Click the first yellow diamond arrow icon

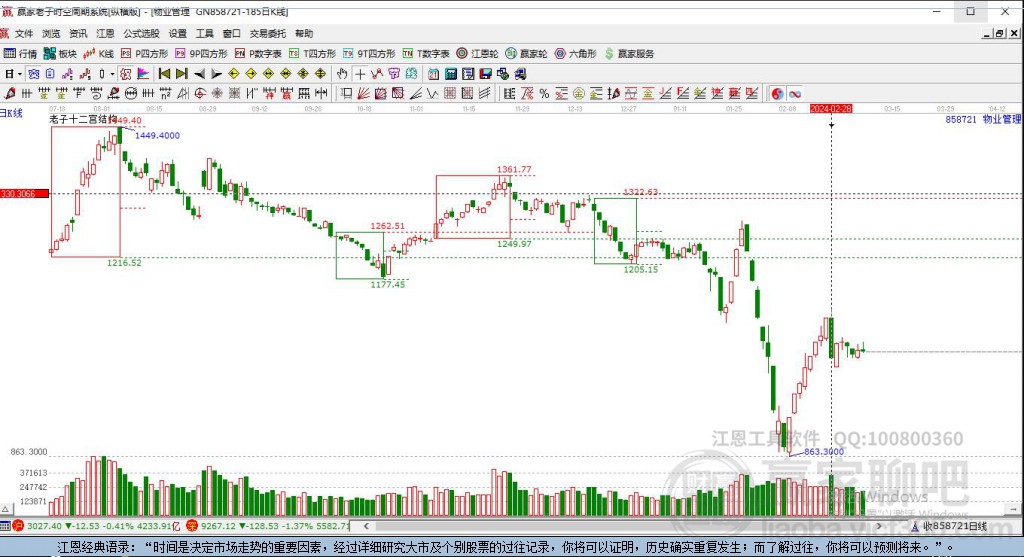(234, 74)
